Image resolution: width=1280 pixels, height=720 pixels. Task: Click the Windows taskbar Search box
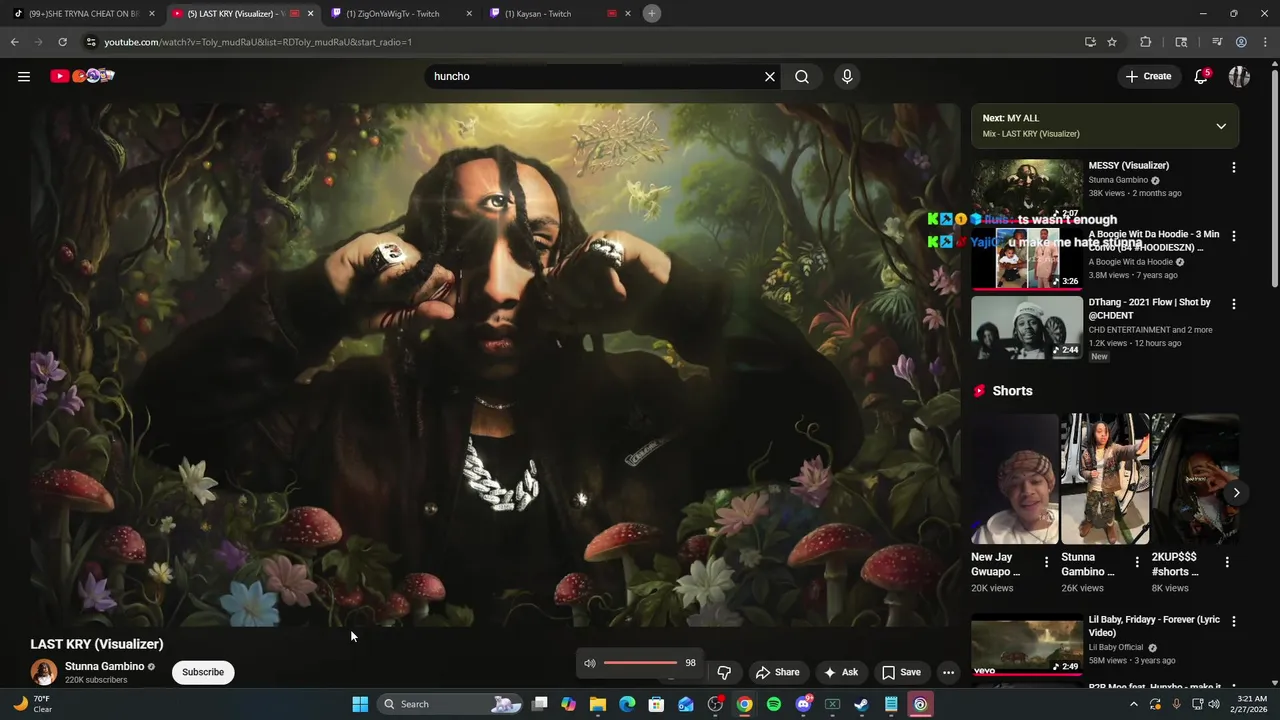pos(451,704)
